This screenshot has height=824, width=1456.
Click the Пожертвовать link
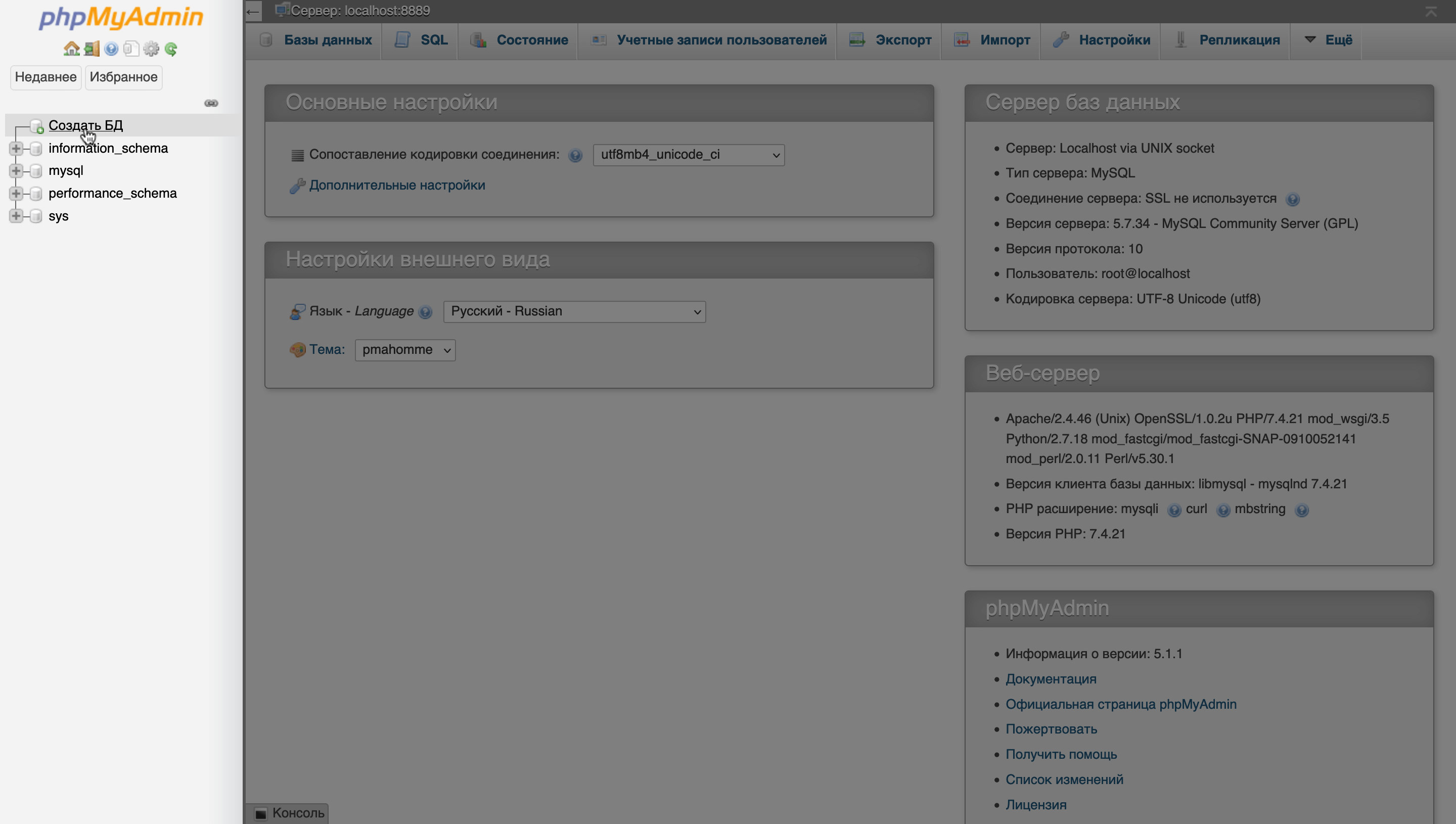[1052, 730]
